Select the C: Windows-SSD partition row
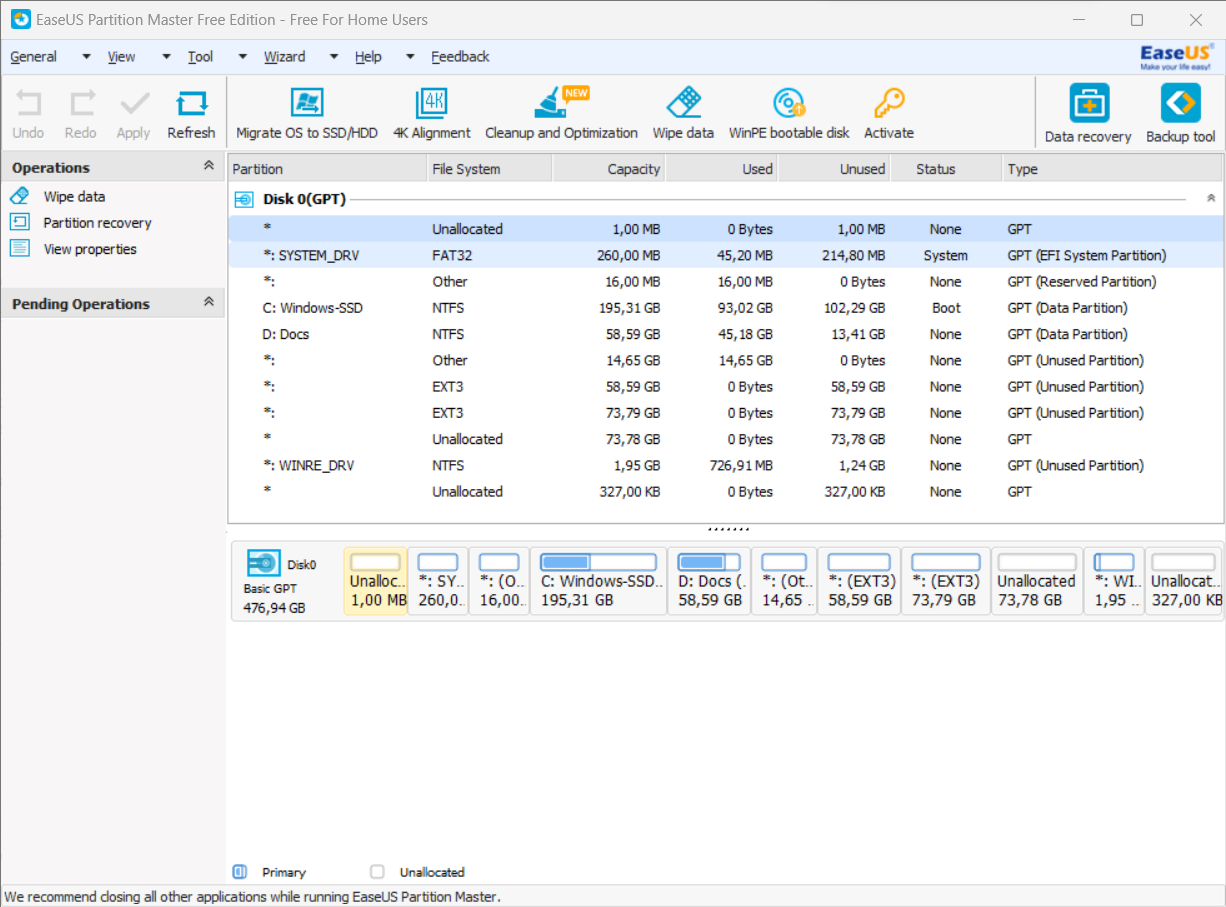The image size is (1226, 907). [x=726, y=308]
